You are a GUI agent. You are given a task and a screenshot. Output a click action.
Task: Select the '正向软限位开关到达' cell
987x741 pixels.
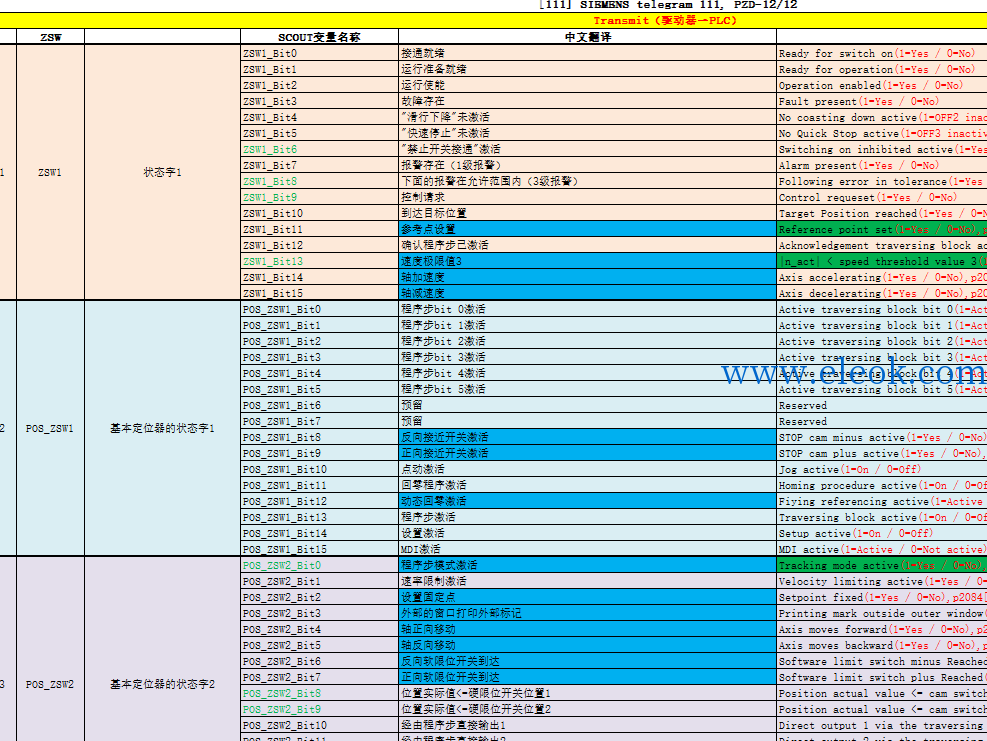click(x=587, y=677)
